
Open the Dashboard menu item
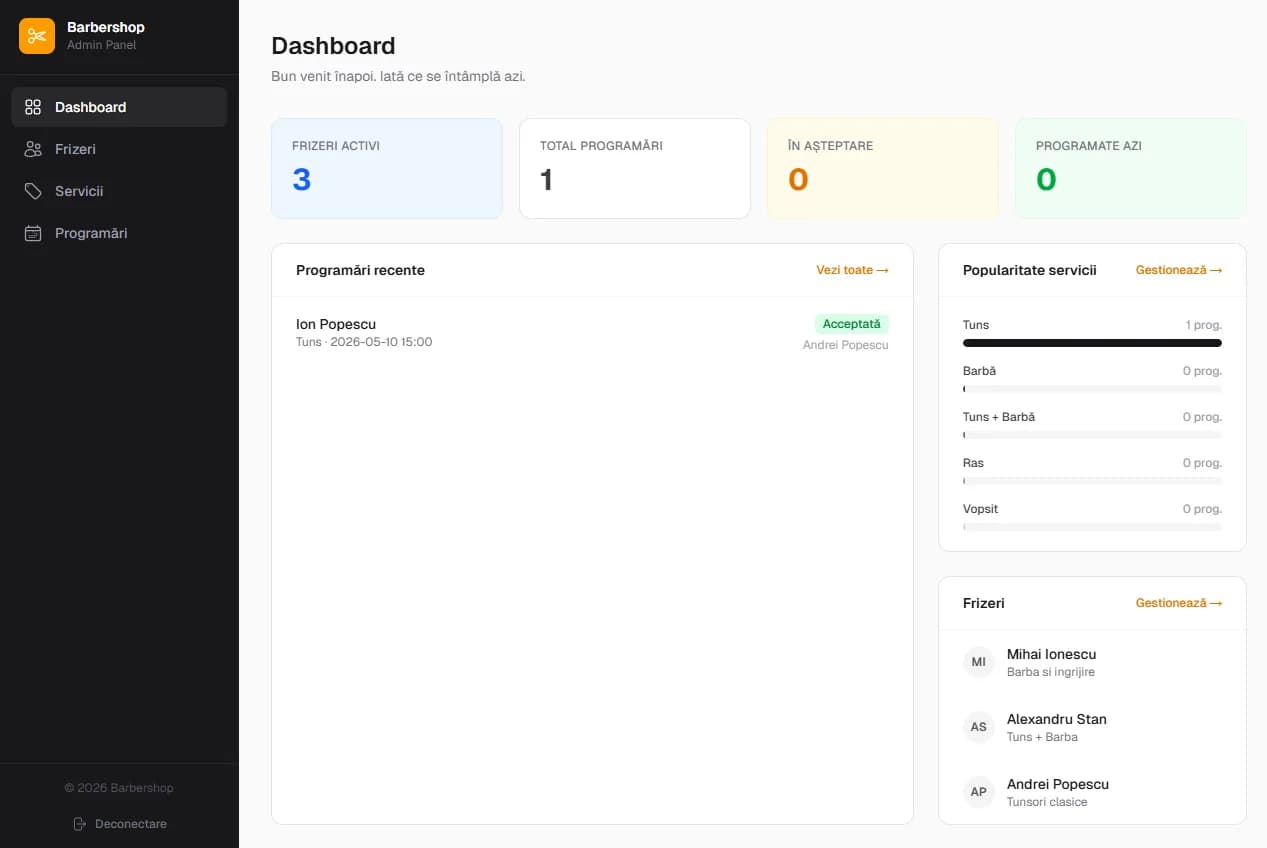point(119,107)
